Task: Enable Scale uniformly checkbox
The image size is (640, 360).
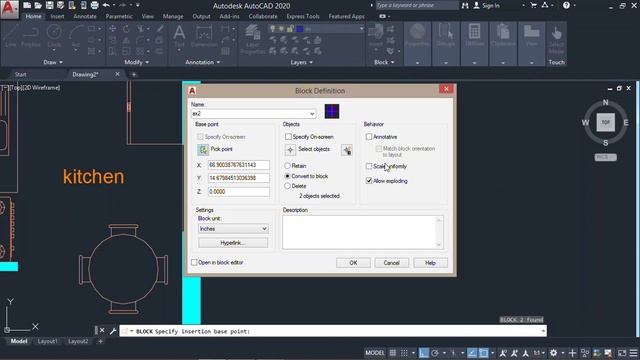Action: (x=369, y=167)
